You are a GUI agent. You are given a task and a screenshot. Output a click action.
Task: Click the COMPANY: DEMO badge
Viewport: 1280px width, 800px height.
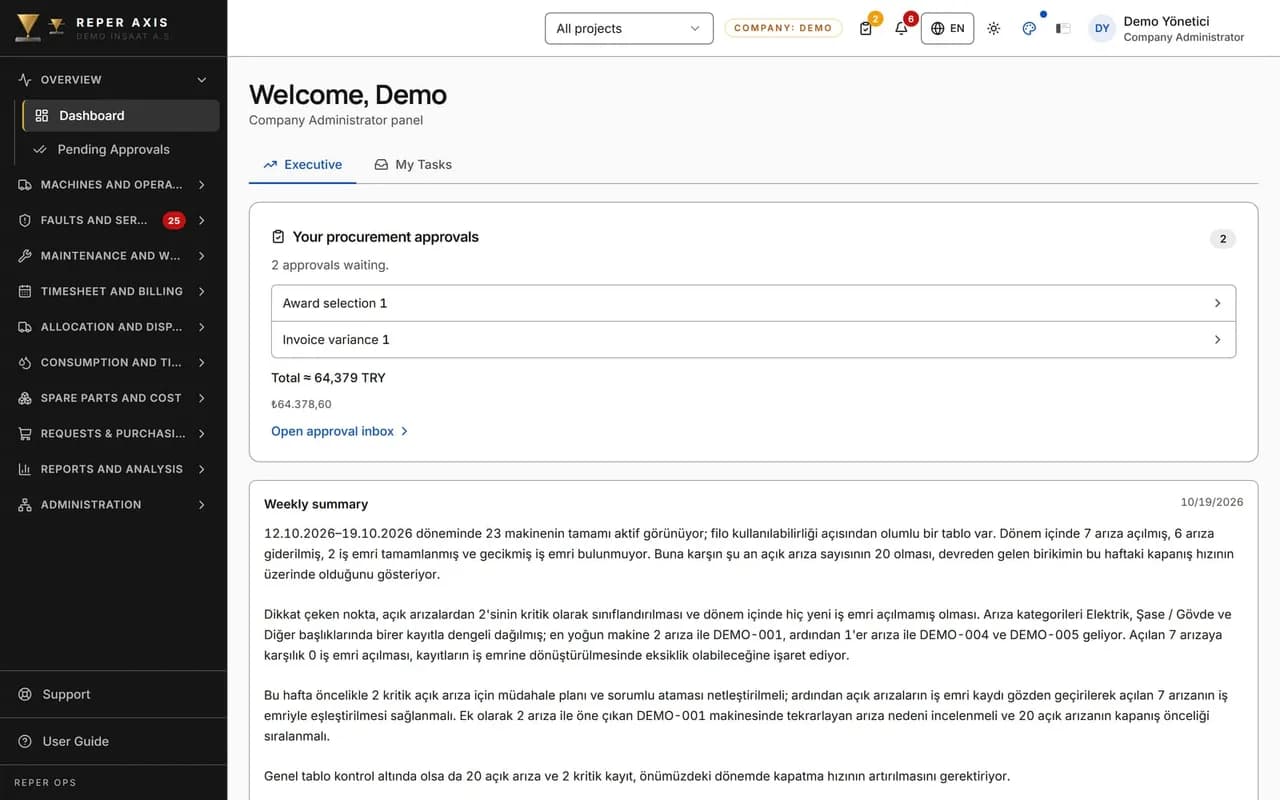coord(783,28)
